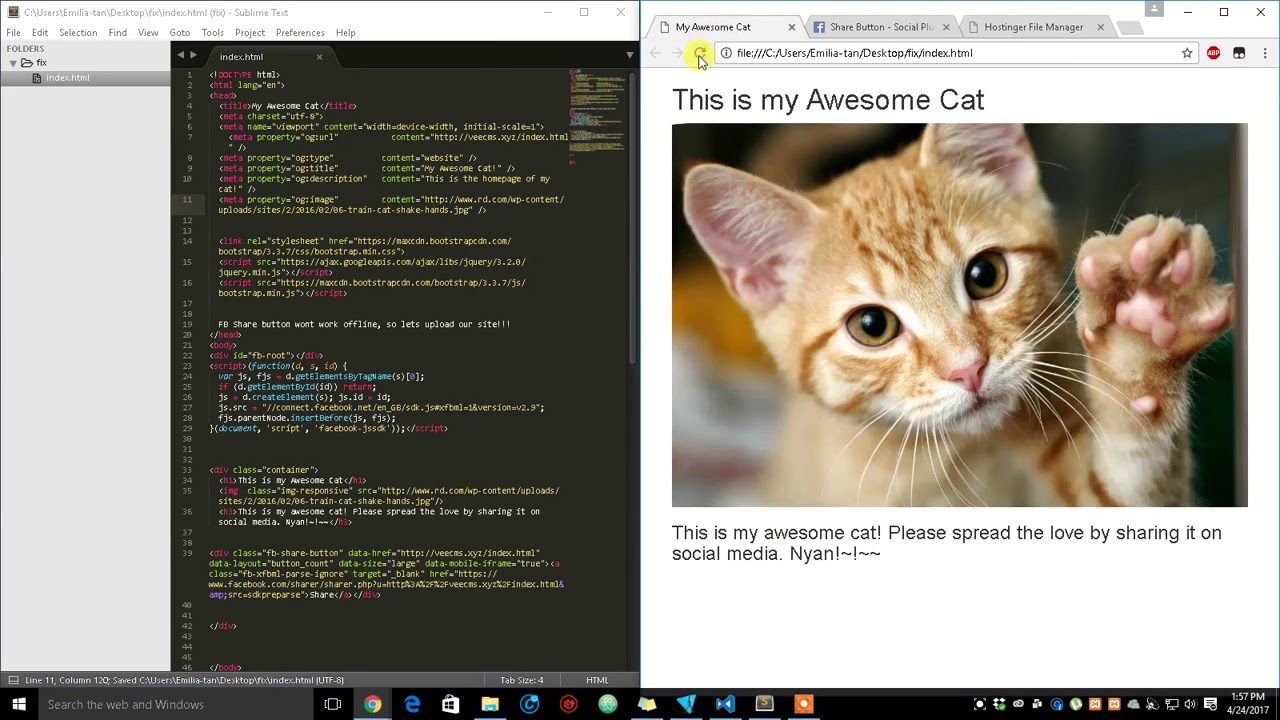Open Task View on the taskbar
Image resolution: width=1280 pixels, height=720 pixels.
pyautogui.click(x=333, y=704)
